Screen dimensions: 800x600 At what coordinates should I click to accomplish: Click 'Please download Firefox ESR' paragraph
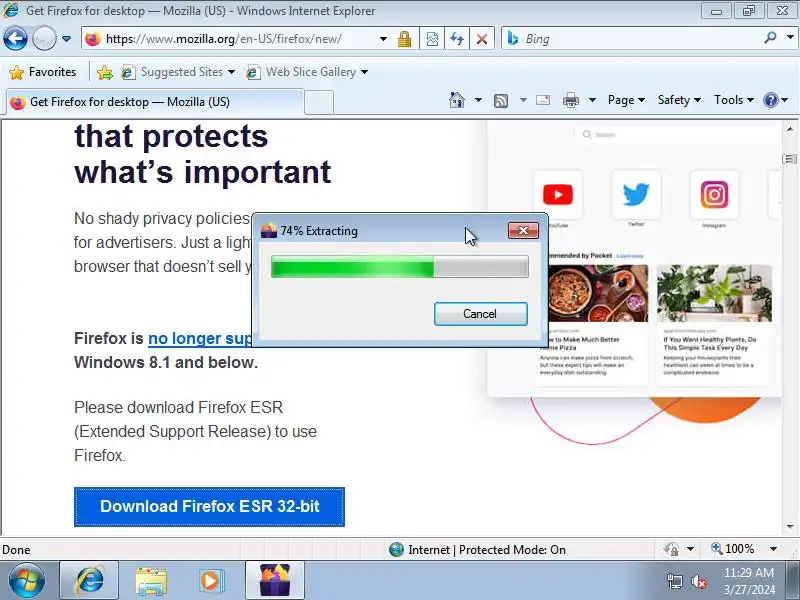click(195, 431)
